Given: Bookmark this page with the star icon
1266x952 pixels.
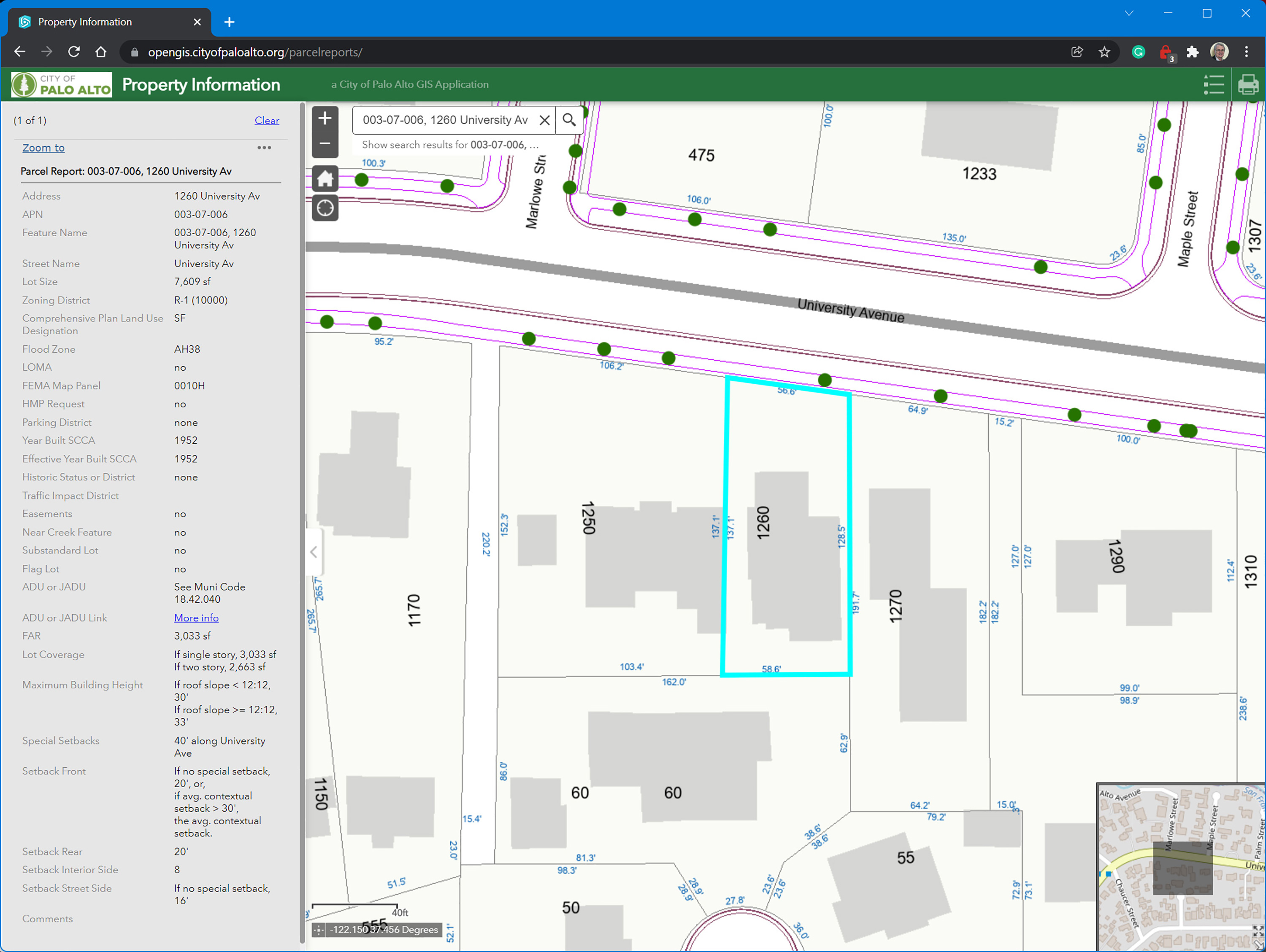Looking at the screenshot, I should (1105, 52).
